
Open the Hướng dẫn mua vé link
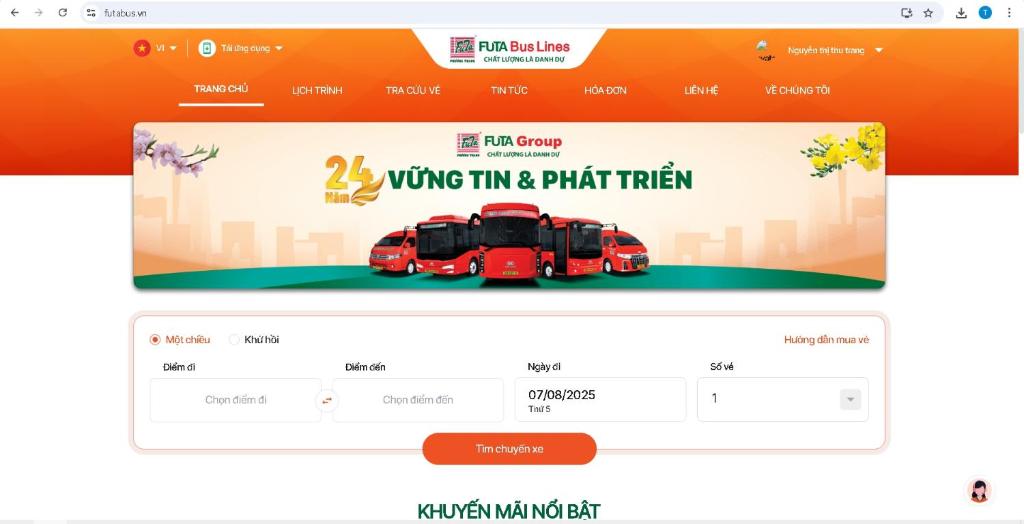[826, 340]
